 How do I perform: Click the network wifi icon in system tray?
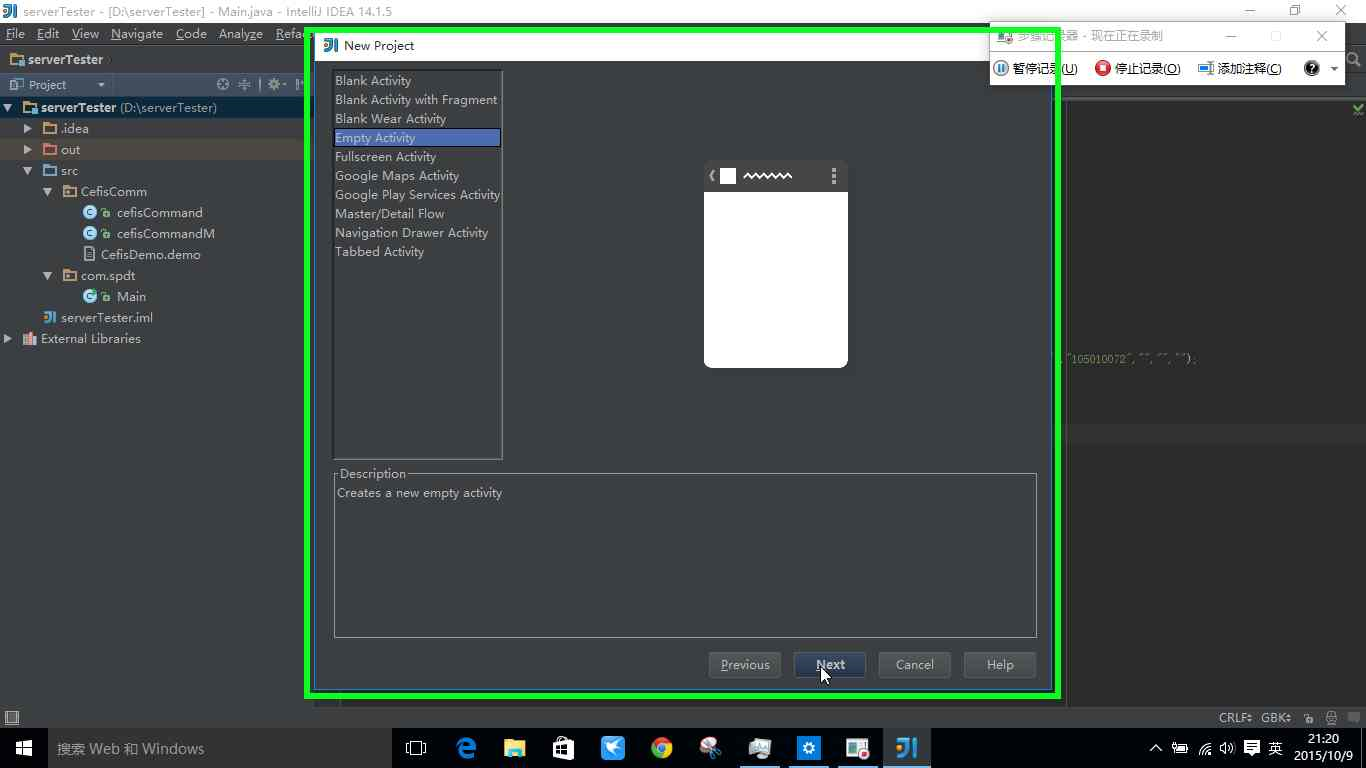click(1205, 748)
